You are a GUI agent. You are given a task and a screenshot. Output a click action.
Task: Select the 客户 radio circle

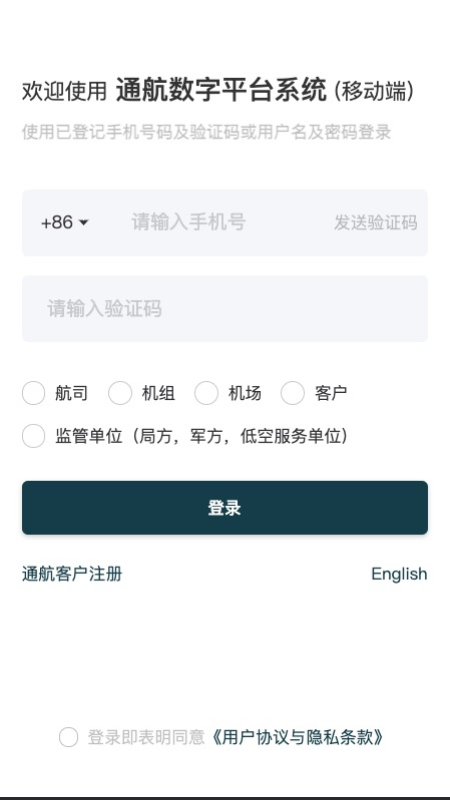[292, 393]
